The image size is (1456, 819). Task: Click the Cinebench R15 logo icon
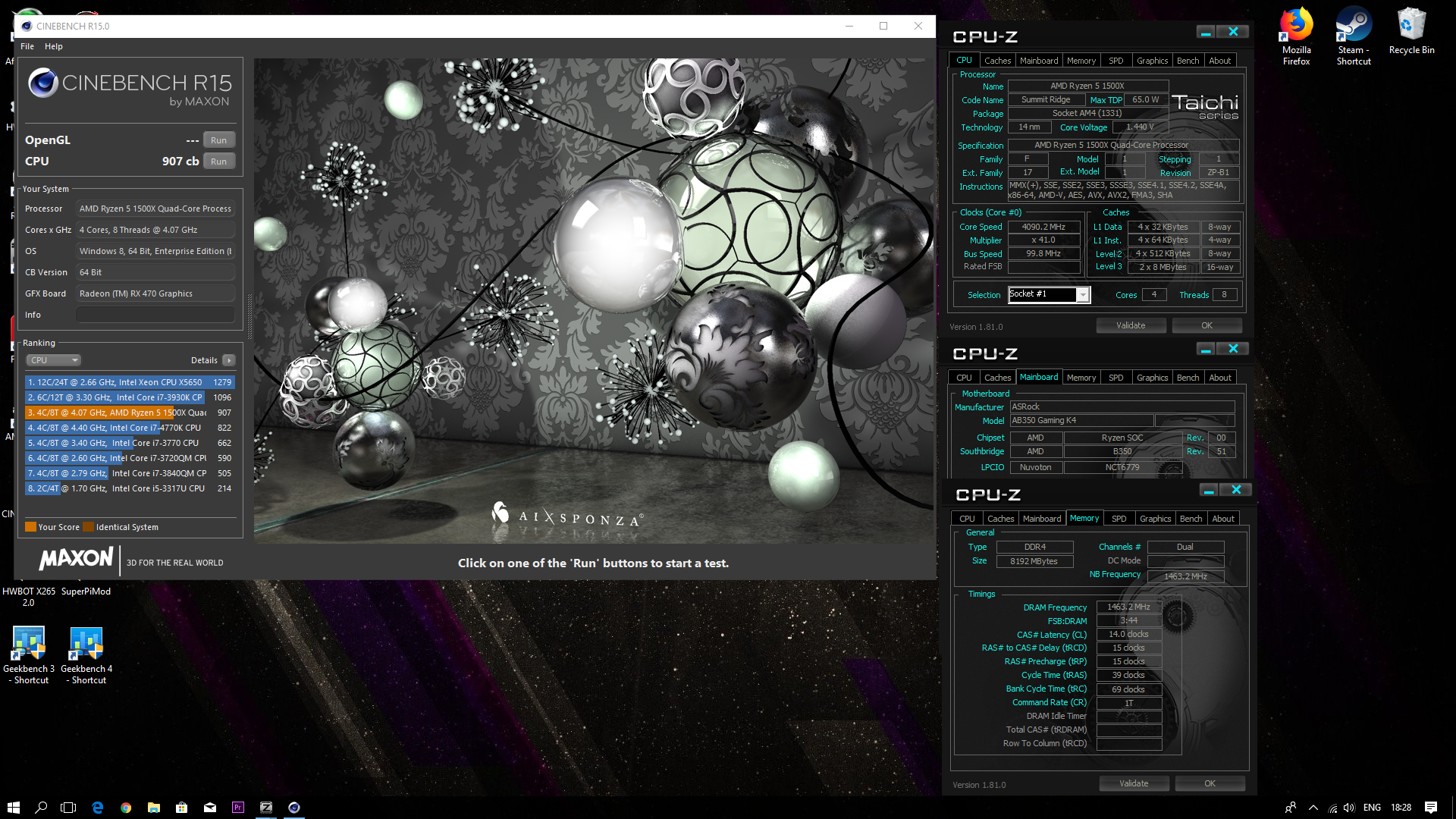(x=43, y=83)
